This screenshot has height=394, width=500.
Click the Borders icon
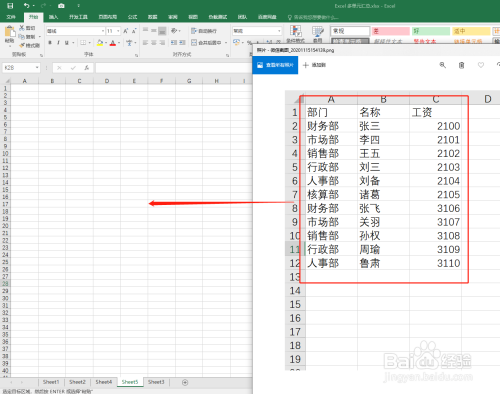[83, 43]
